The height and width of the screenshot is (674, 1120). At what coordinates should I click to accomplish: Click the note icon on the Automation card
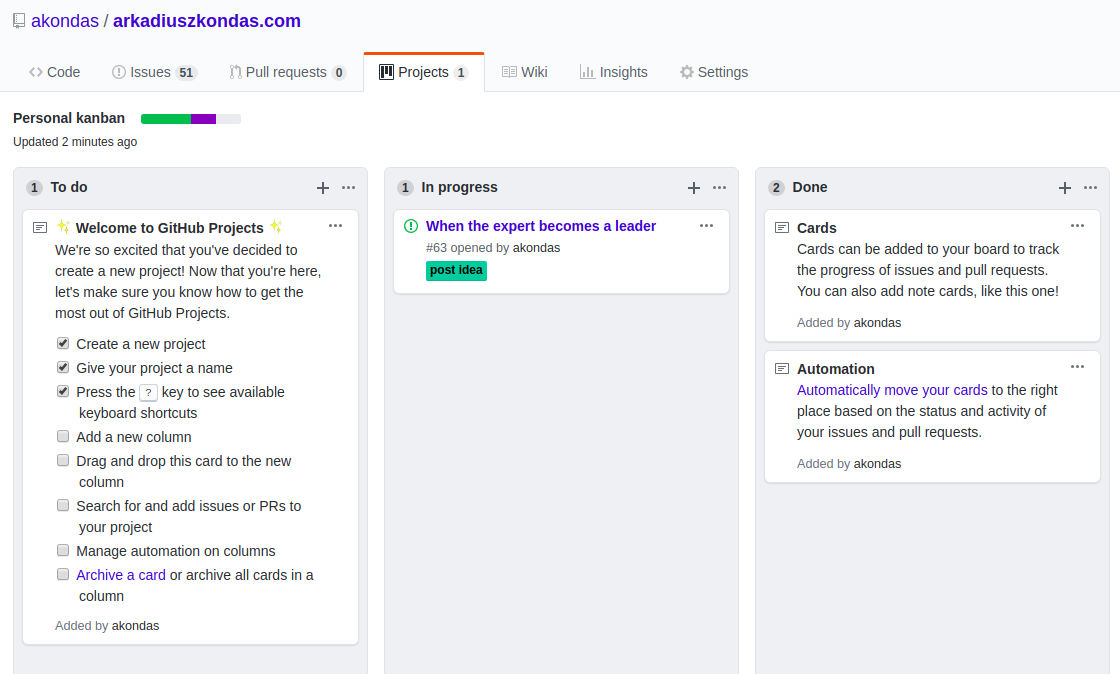[782, 369]
